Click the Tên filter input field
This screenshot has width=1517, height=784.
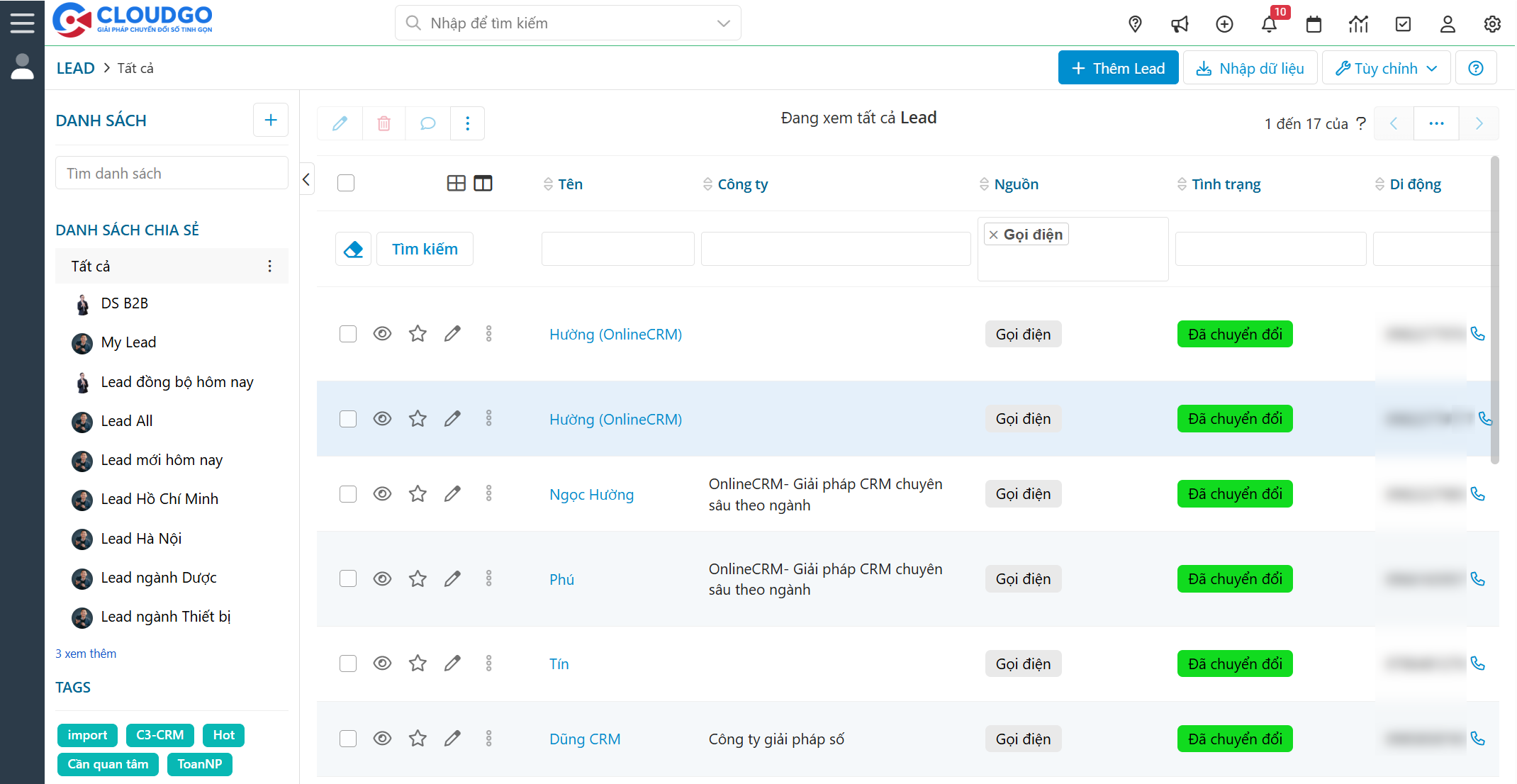pos(617,249)
